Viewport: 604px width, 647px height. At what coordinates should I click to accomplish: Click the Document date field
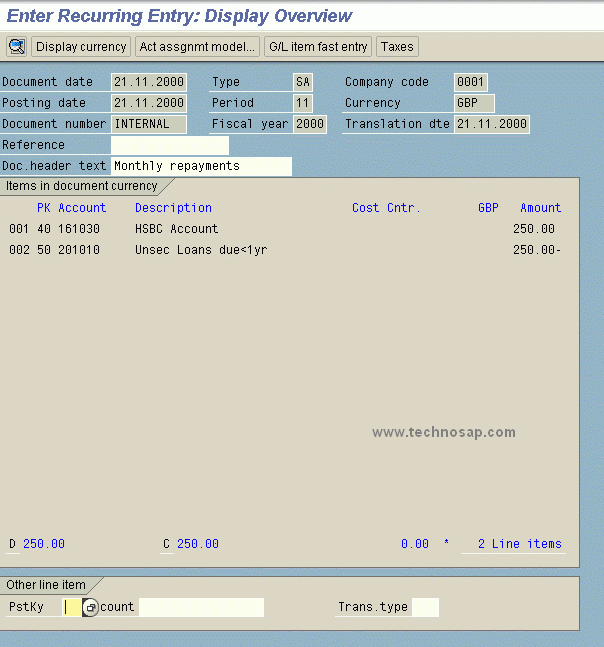(x=148, y=82)
